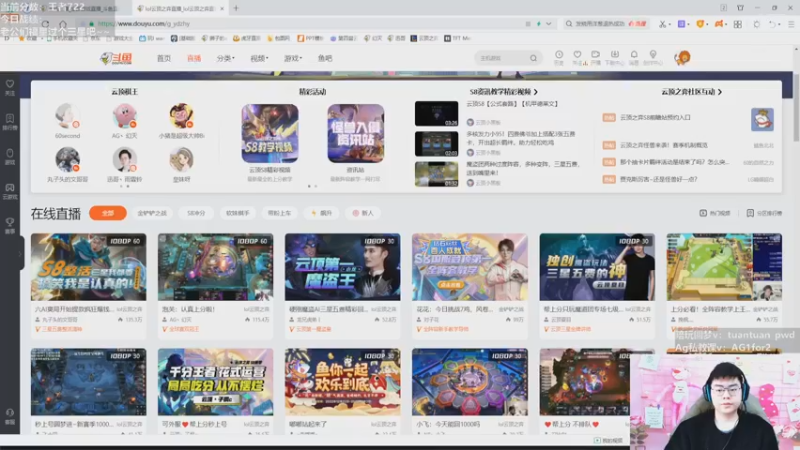Expand the 游戏 dropdown in navigation
800x450 pixels.
coord(293,58)
